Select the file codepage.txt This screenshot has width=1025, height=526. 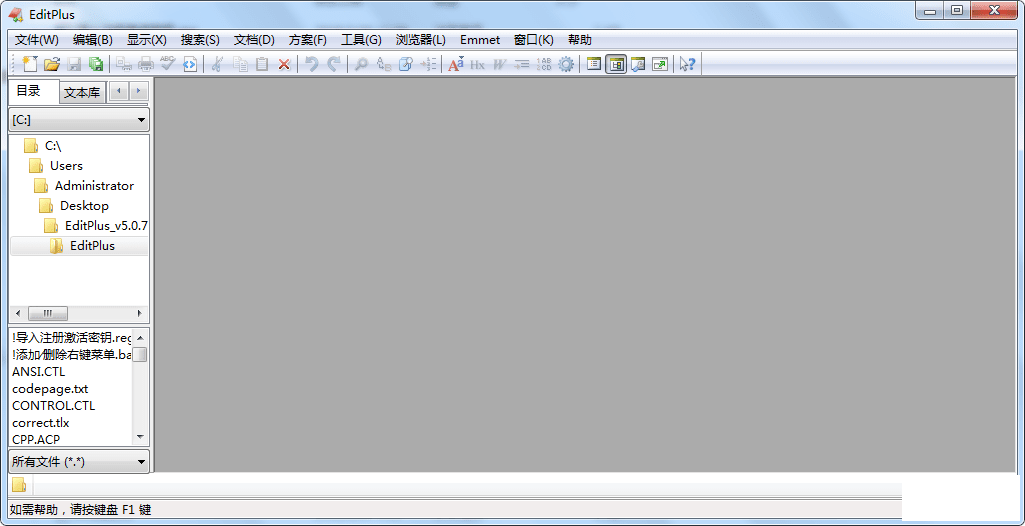pyautogui.click(x=50, y=388)
